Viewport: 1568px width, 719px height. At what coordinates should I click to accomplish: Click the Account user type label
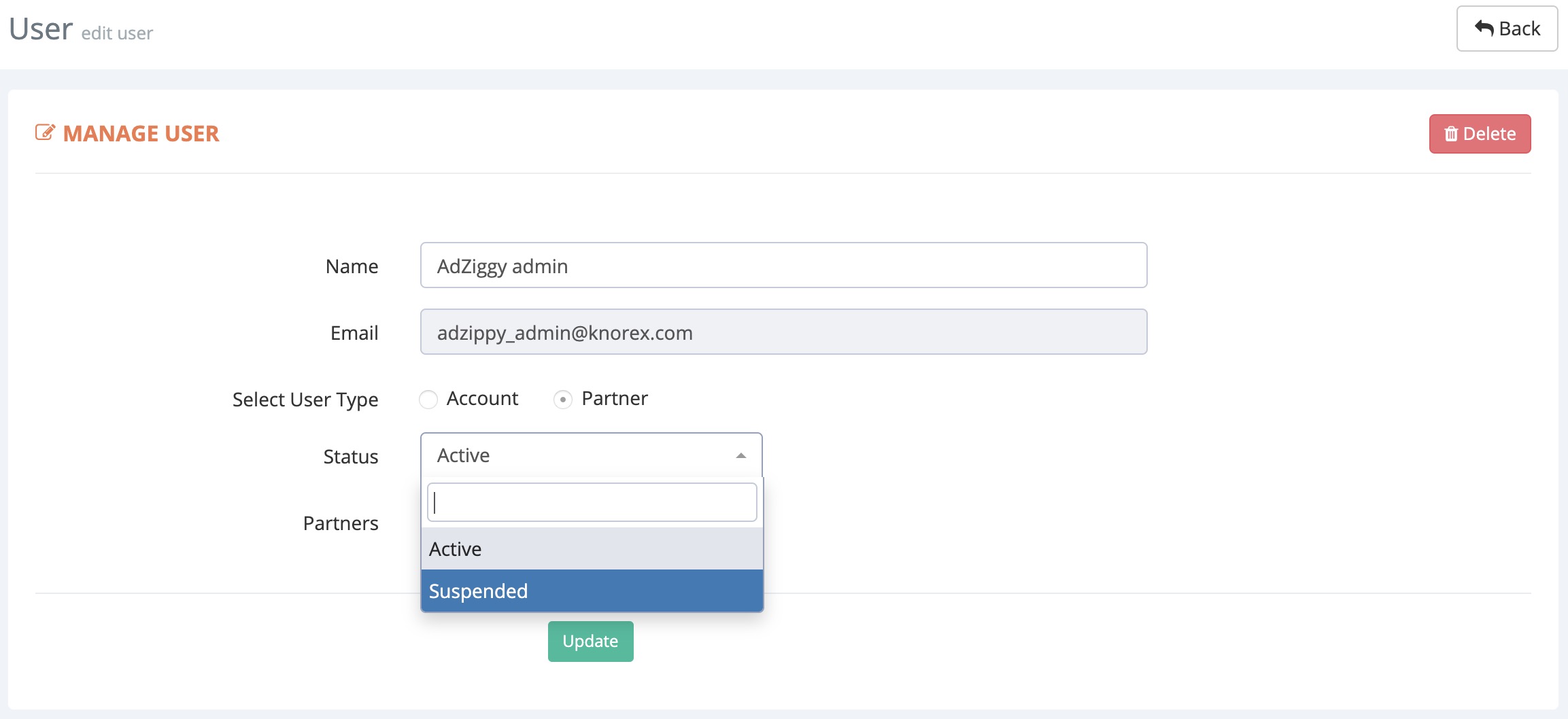pos(482,398)
